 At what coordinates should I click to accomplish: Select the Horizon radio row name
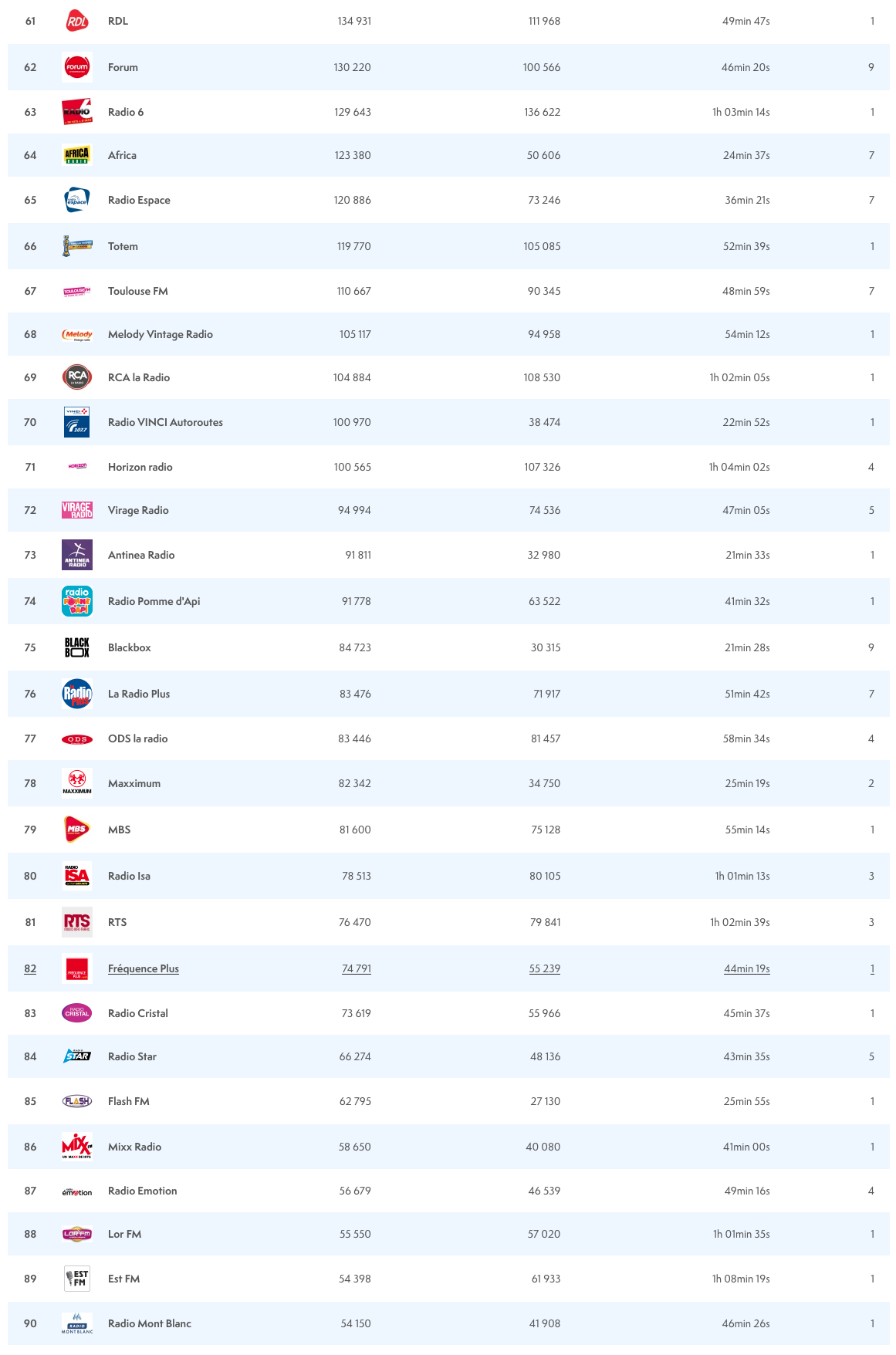(140, 467)
